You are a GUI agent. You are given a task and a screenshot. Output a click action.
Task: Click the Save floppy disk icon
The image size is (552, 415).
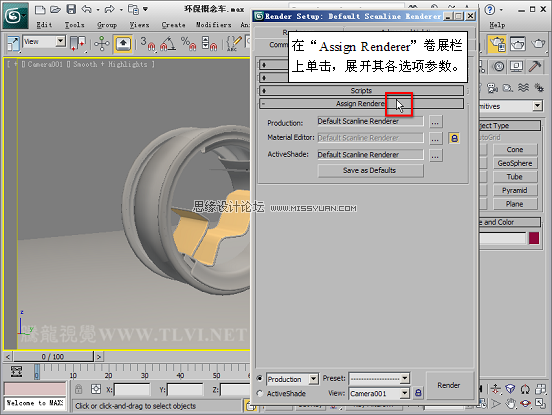click(x=71, y=10)
